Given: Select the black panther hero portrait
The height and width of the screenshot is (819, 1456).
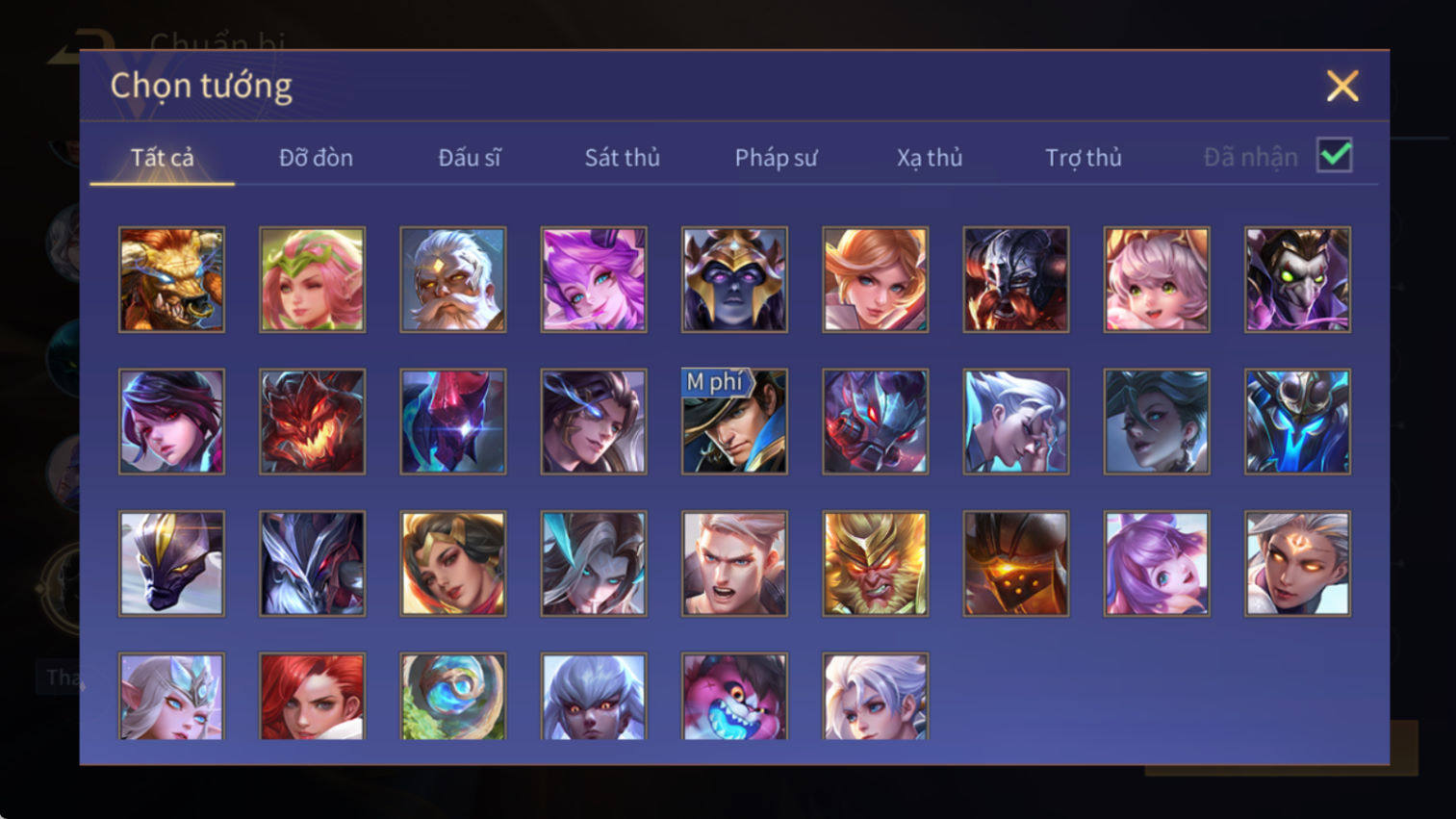Looking at the screenshot, I should point(171,563).
